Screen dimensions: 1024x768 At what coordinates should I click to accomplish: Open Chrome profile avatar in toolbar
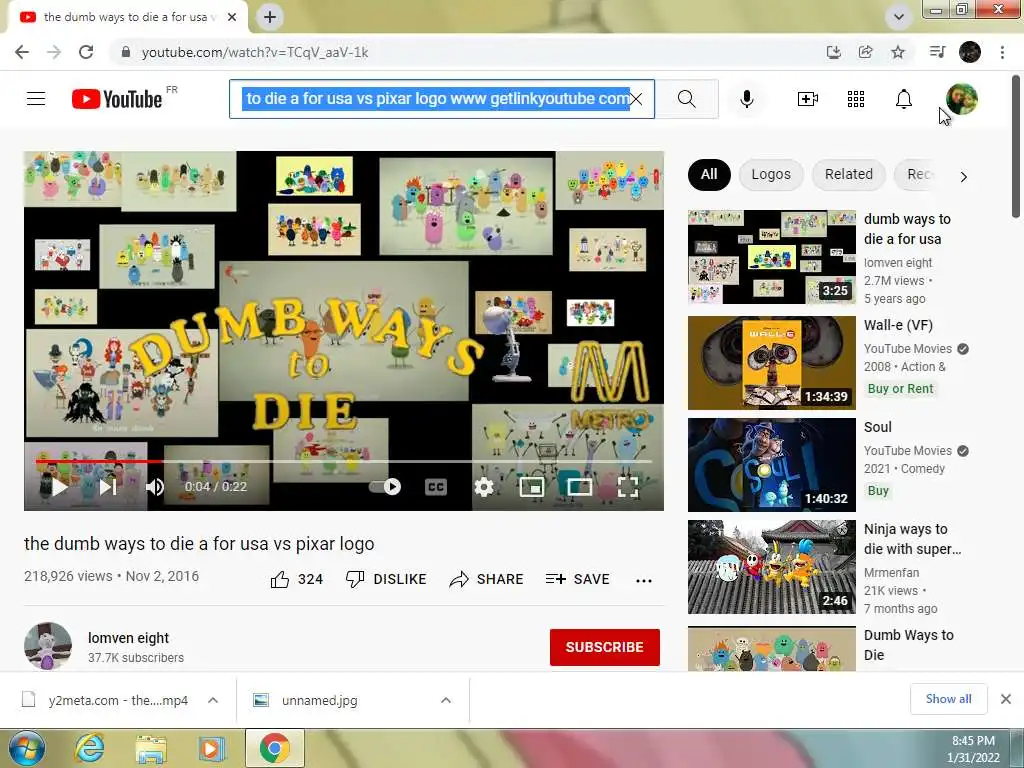click(970, 52)
